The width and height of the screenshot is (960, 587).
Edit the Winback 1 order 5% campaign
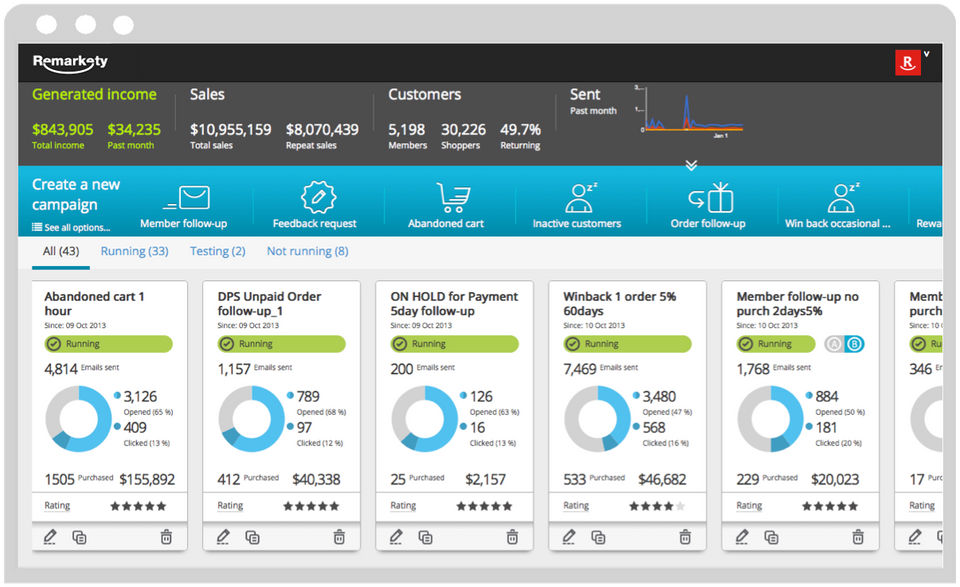(569, 537)
